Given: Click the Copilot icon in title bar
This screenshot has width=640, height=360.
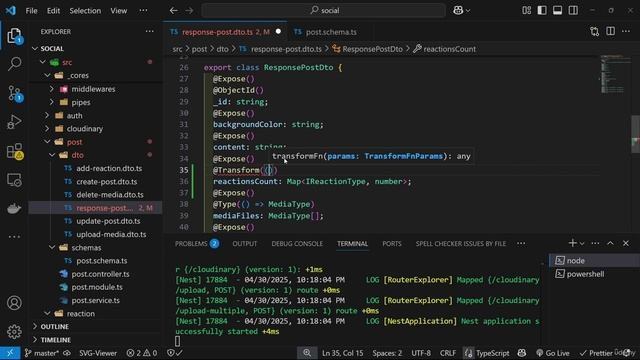Looking at the screenshot, I should [458, 11].
